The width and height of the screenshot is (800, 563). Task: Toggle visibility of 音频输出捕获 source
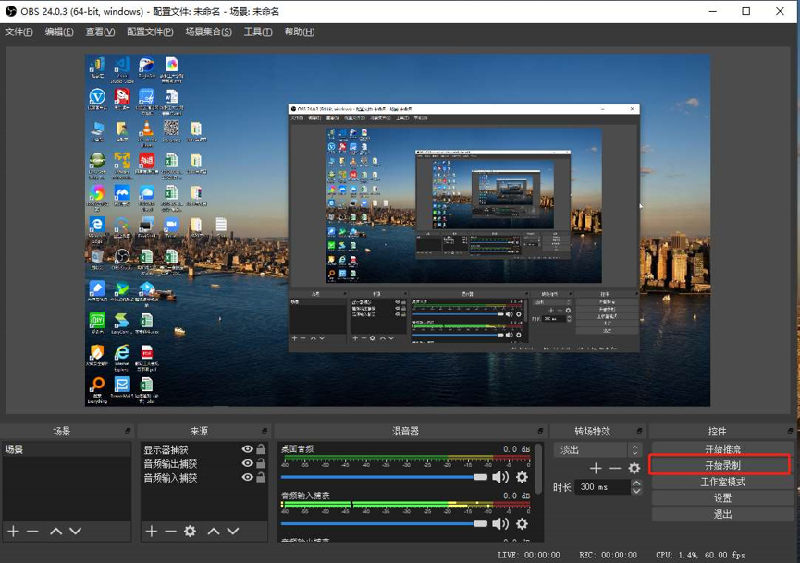pos(247,464)
